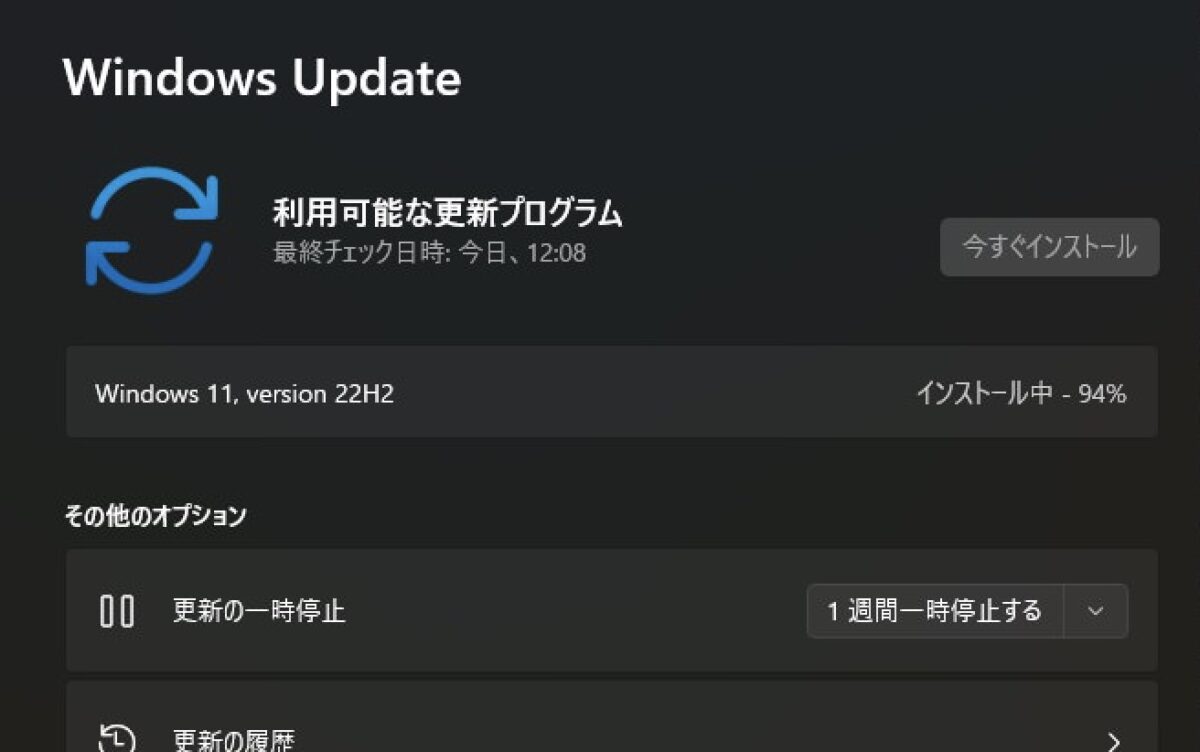This screenshot has height=752, width=1200.
Task: Click the pause bars icon
Action: [x=117, y=611]
